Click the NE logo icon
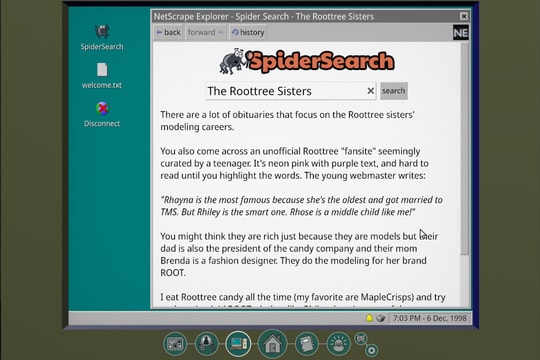This screenshot has height=360, width=540. [460, 33]
